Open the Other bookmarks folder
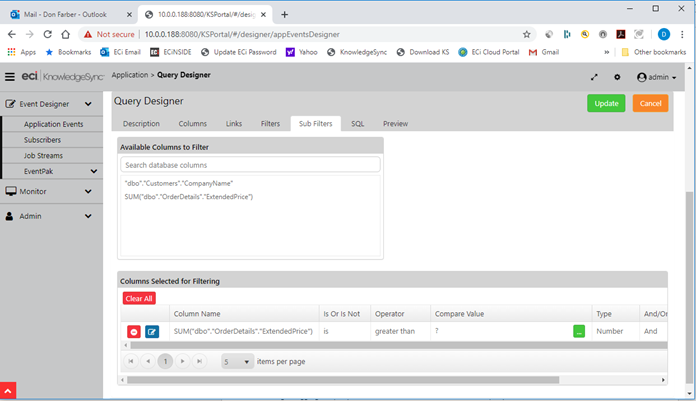 (654, 52)
